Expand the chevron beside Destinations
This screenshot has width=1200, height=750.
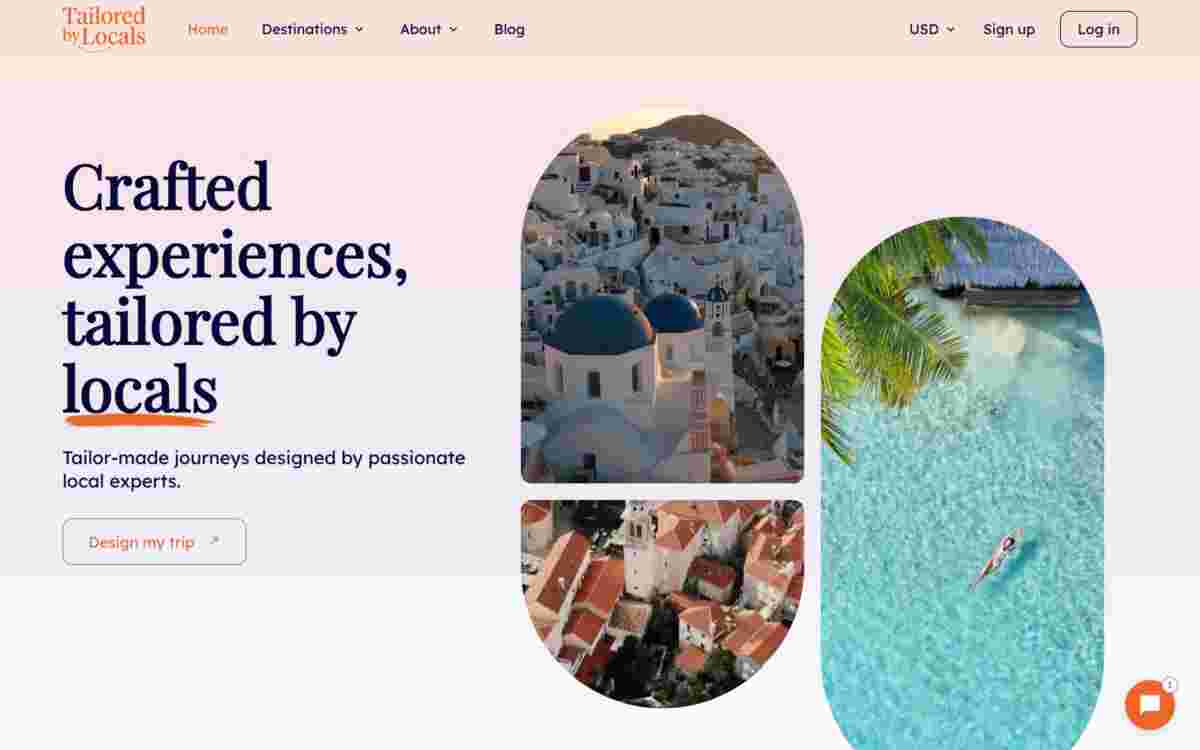359,30
